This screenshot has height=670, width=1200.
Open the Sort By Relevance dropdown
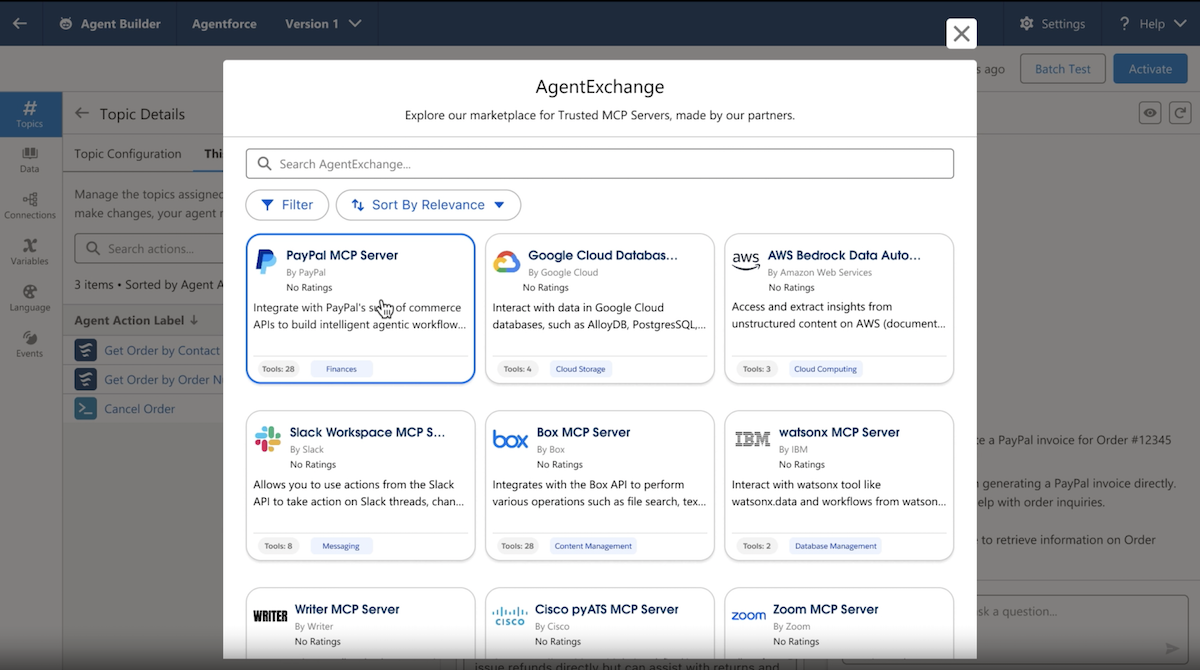coord(428,205)
